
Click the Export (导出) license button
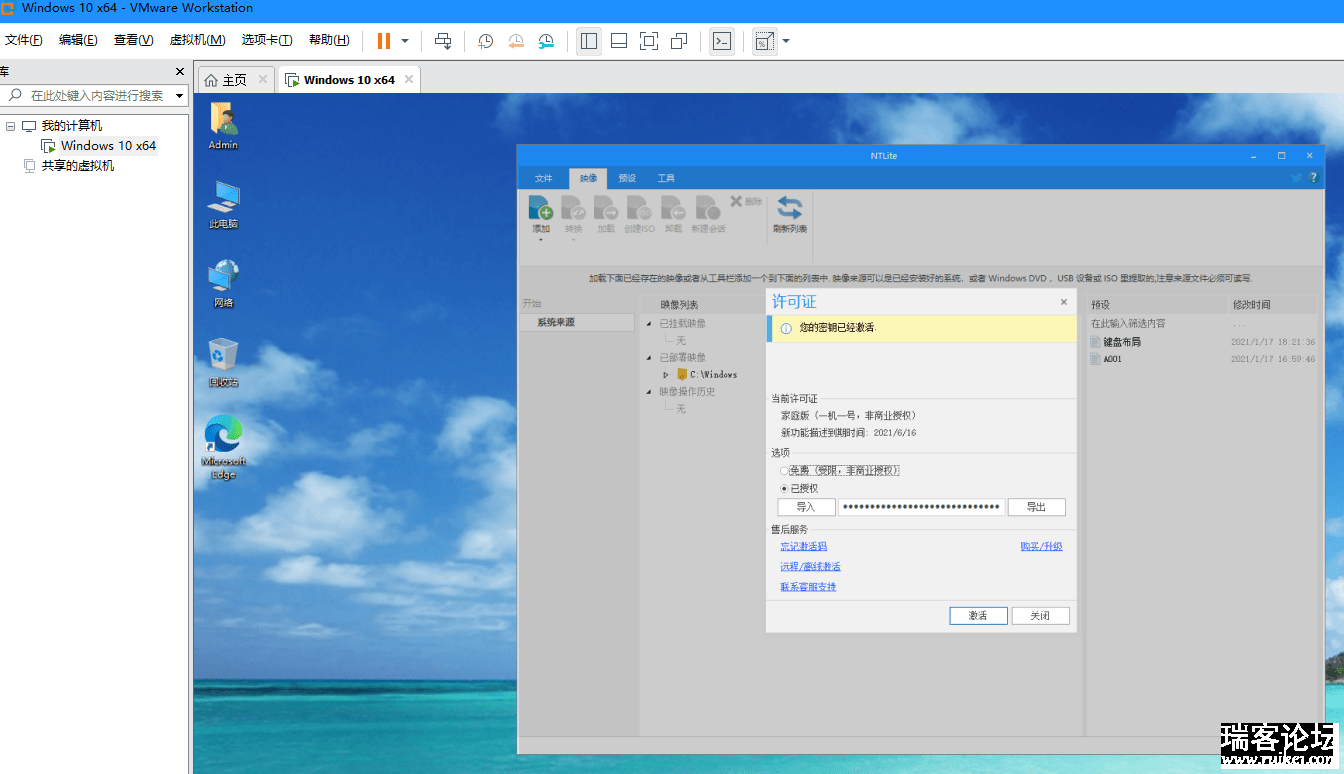1036,507
